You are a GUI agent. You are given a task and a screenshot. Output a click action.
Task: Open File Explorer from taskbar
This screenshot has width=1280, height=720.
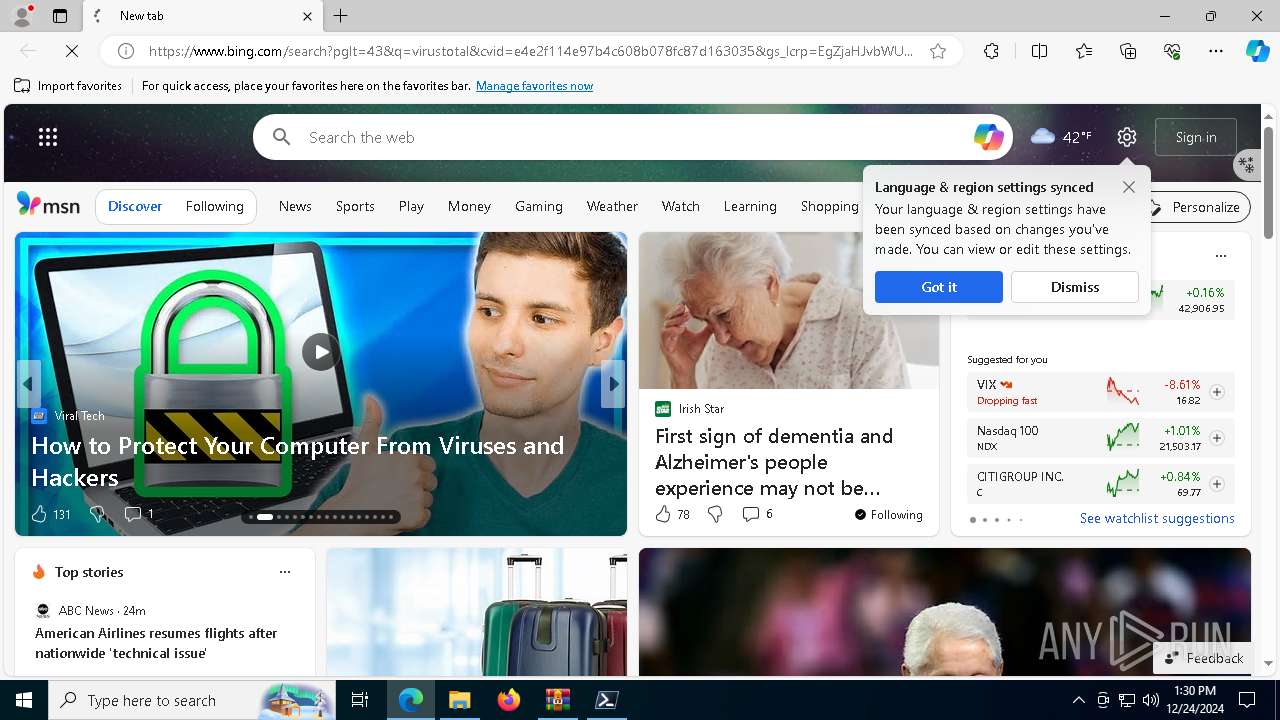coord(459,700)
